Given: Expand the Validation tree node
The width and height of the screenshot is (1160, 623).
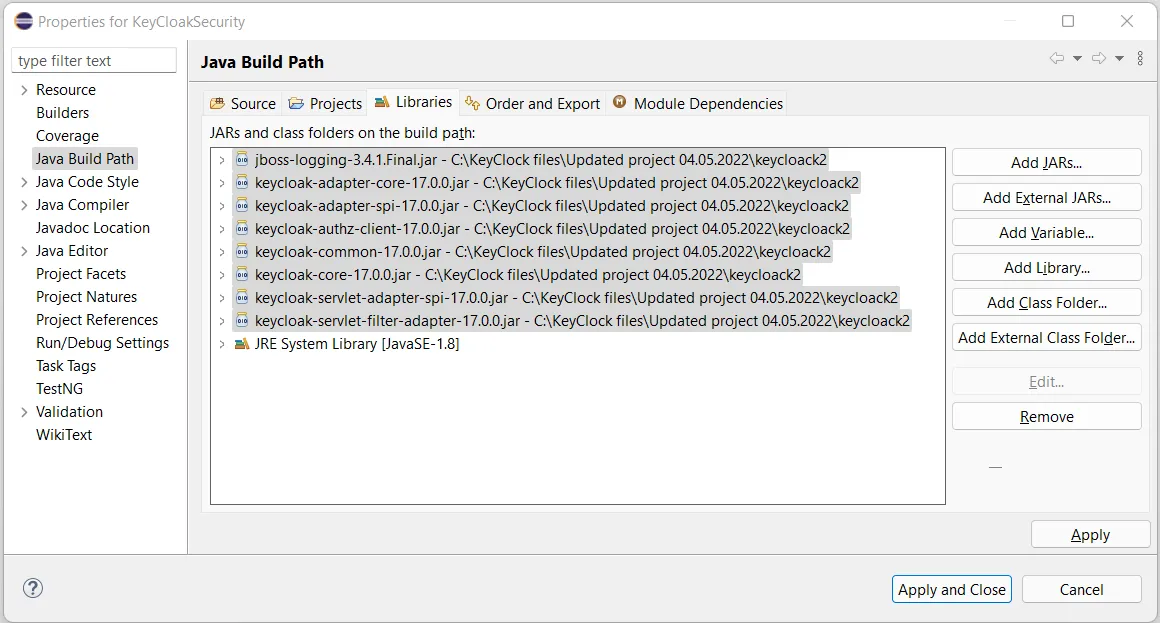Looking at the screenshot, I should [x=24, y=412].
